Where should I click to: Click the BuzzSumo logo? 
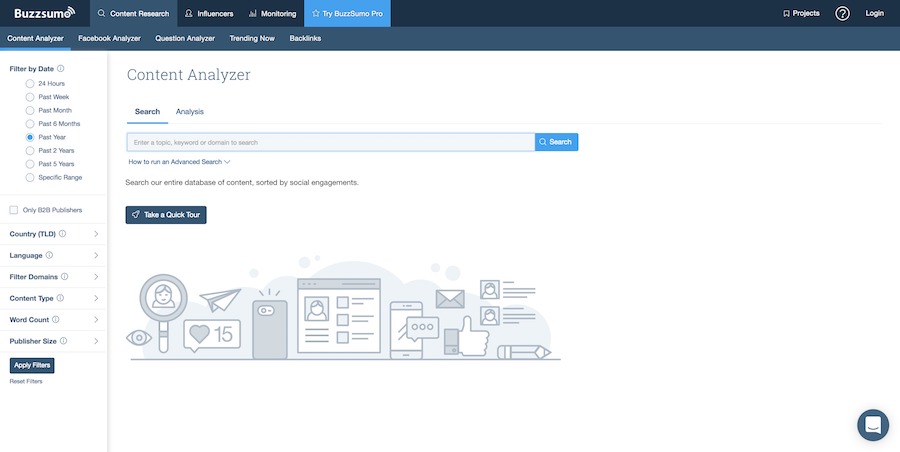point(45,13)
